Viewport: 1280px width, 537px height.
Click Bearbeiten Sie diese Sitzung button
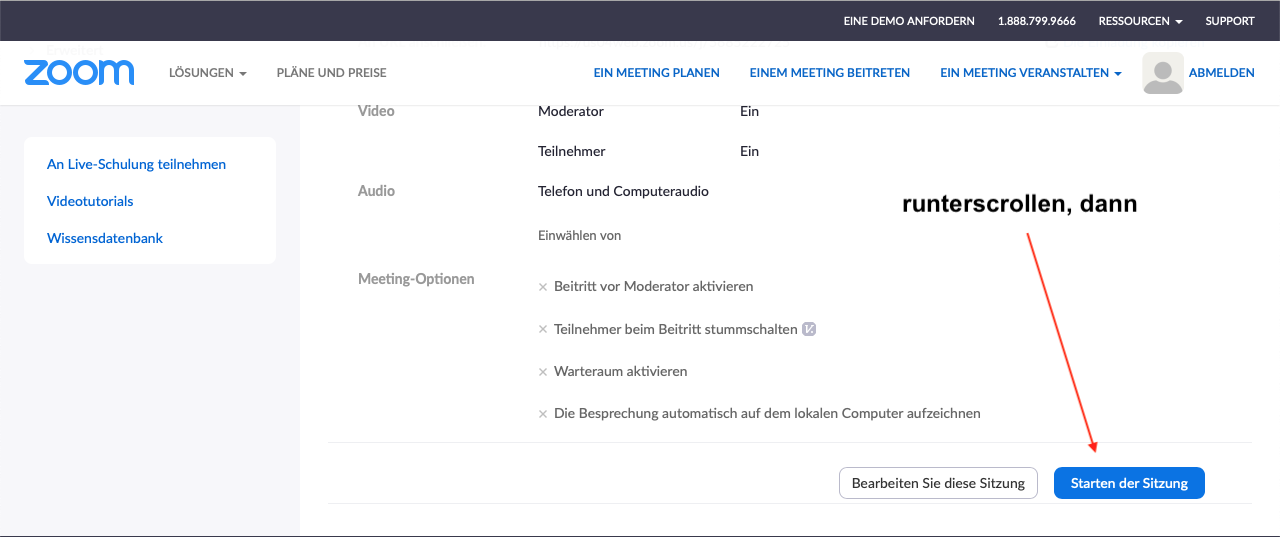(x=938, y=483)
